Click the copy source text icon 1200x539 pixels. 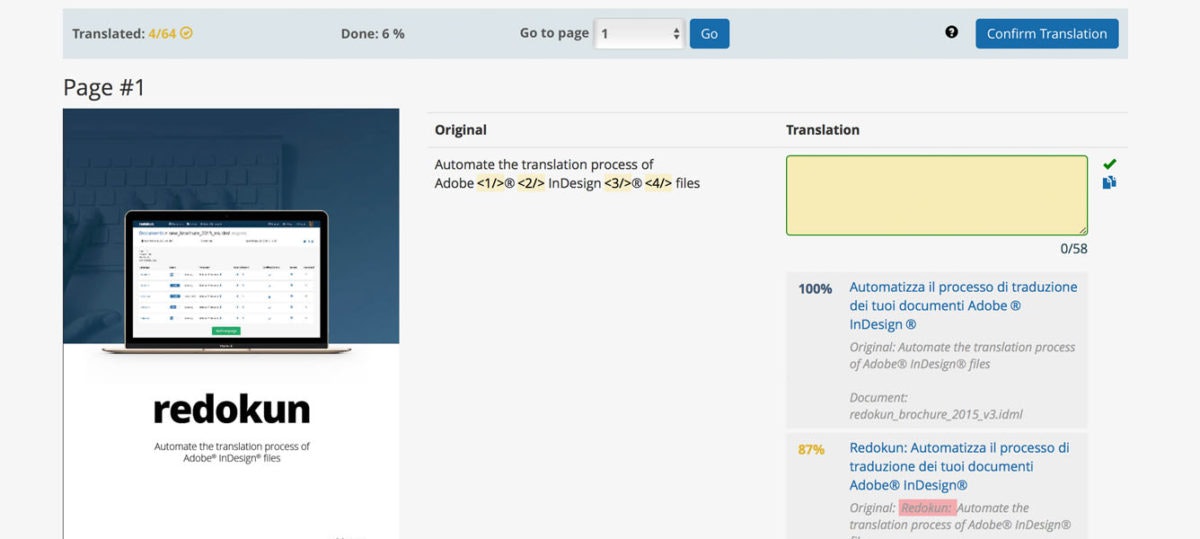(1109, 182)
